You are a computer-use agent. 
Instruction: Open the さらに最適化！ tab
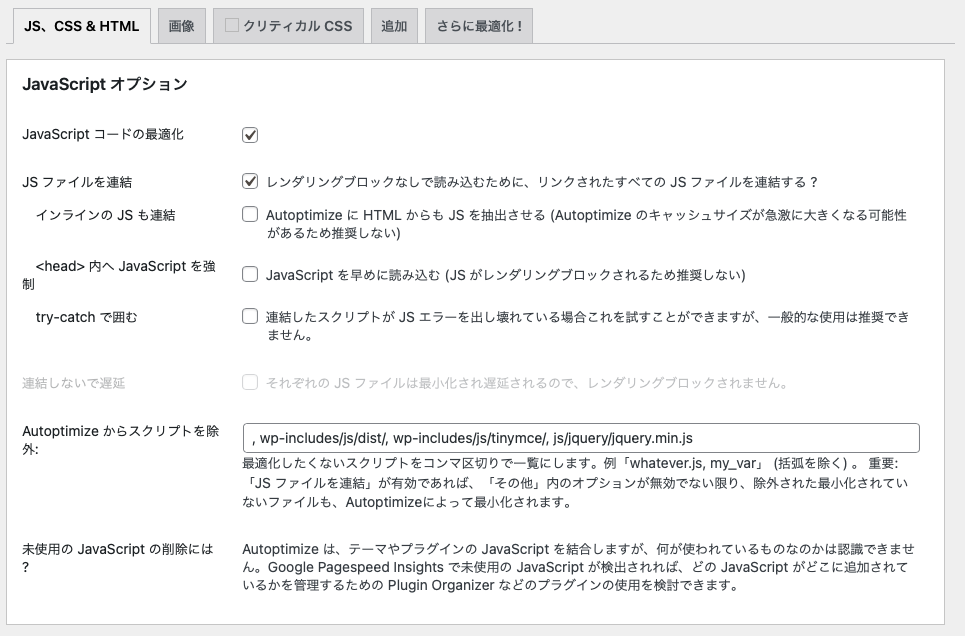point(479,26)
